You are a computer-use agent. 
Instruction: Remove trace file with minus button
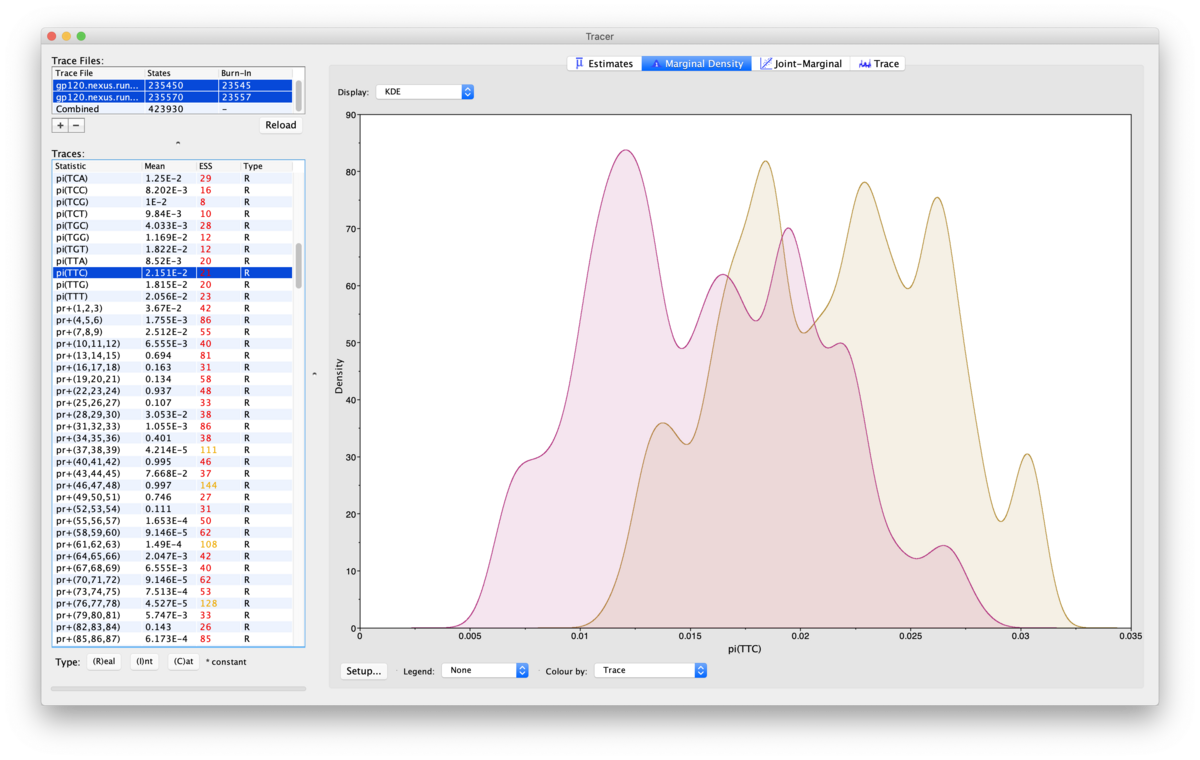76,125
